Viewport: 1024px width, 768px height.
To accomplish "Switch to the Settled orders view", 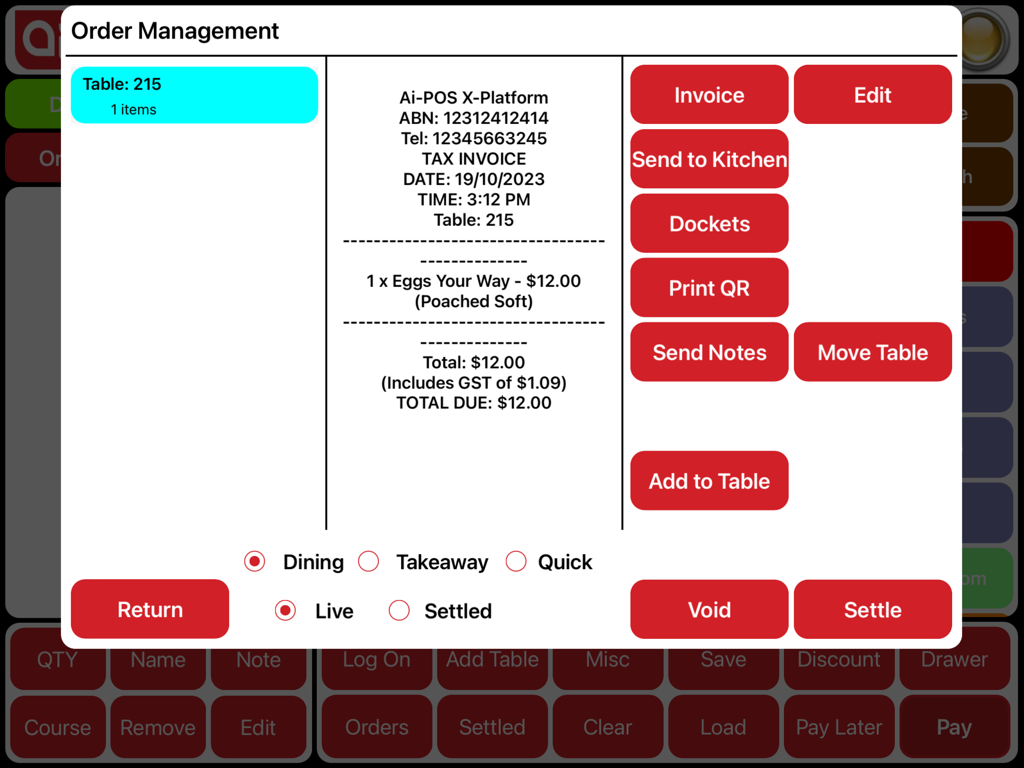I will [399, 611].
